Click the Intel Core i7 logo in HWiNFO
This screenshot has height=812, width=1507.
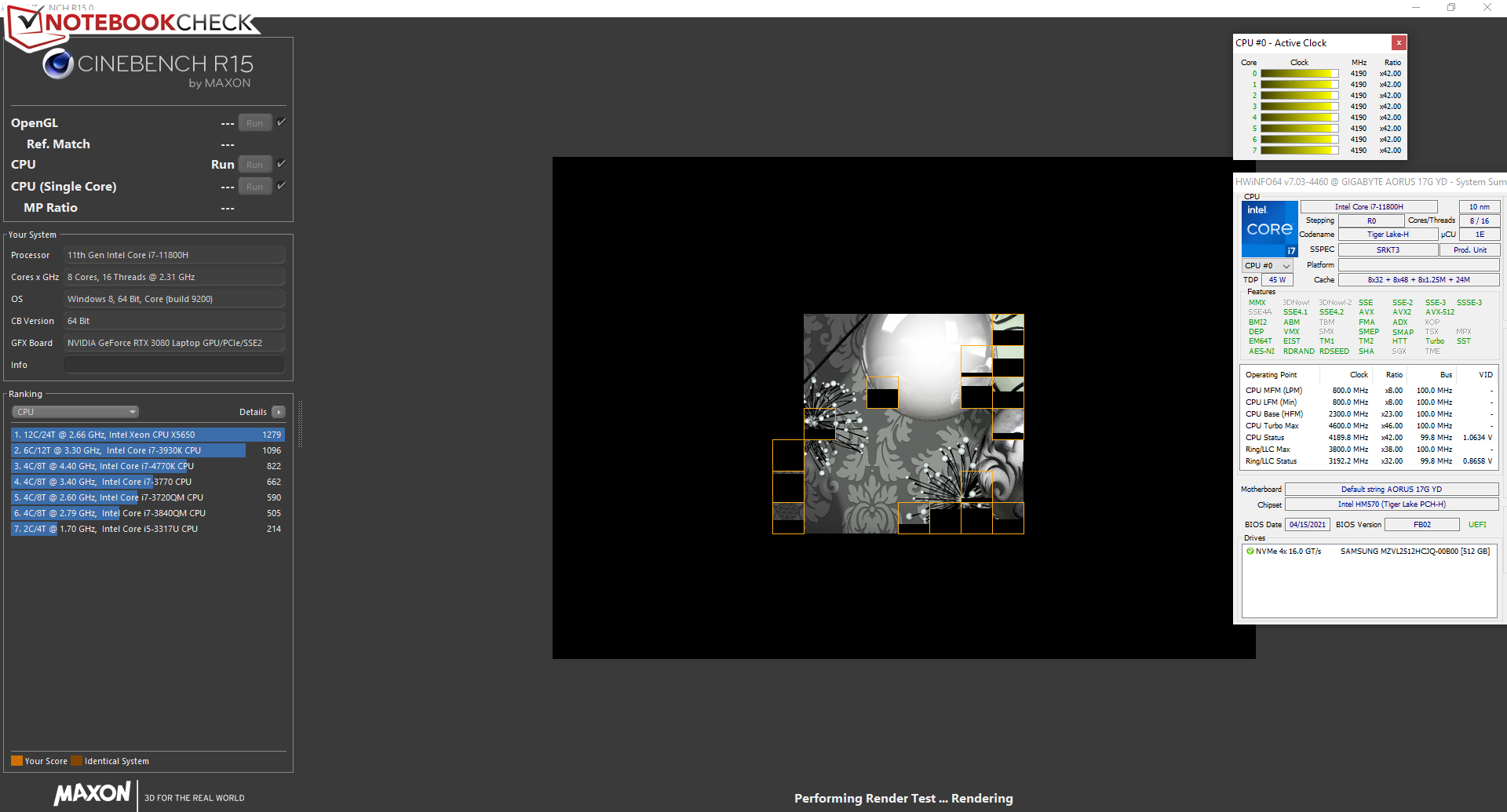point(1269,229)
